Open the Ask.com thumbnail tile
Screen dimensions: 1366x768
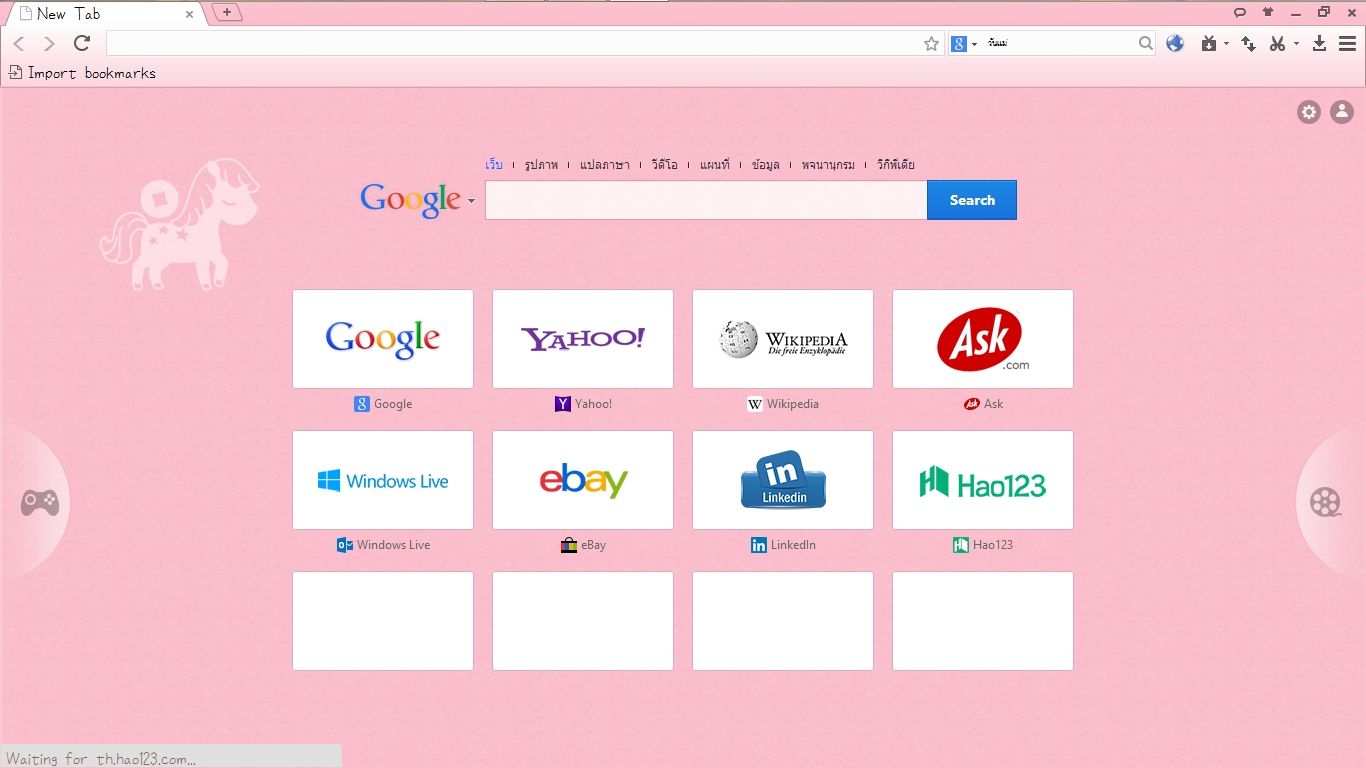point(983,339)
